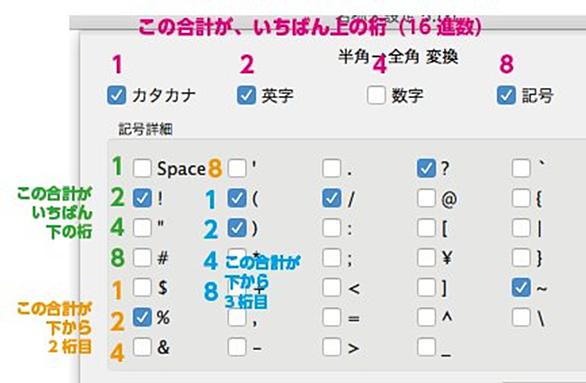
Task: Check the ¥ symbol checkbox
Action: [x=426, y=258]
